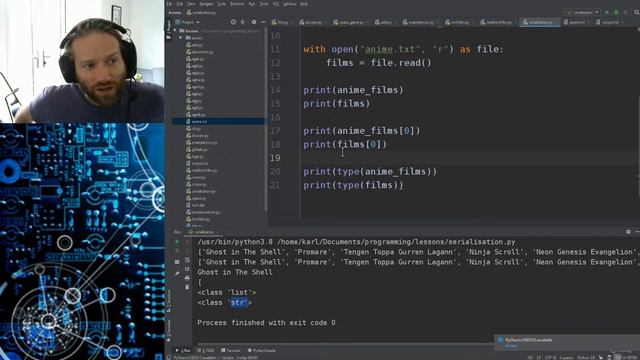Click the locate-file target icon in Project panel
640x360 pixels.
click(233, 22)
